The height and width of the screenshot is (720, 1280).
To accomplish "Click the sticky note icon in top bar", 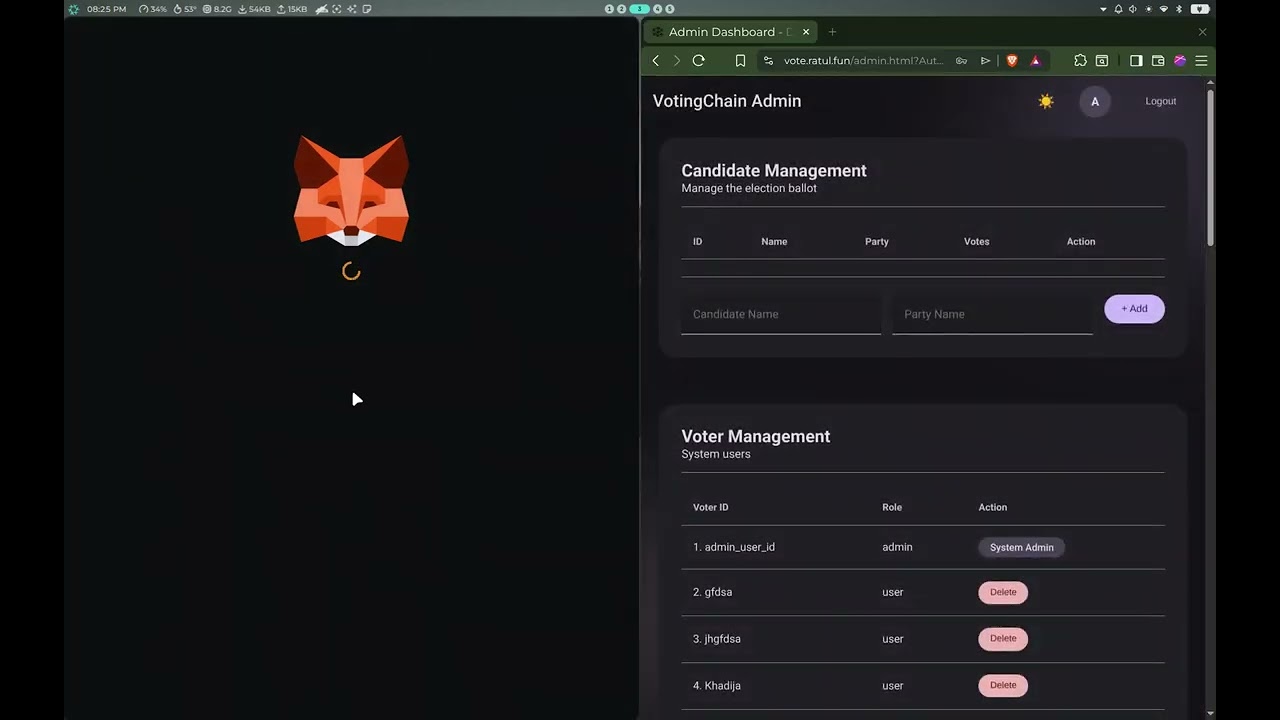I will click(x=367, y=9).
